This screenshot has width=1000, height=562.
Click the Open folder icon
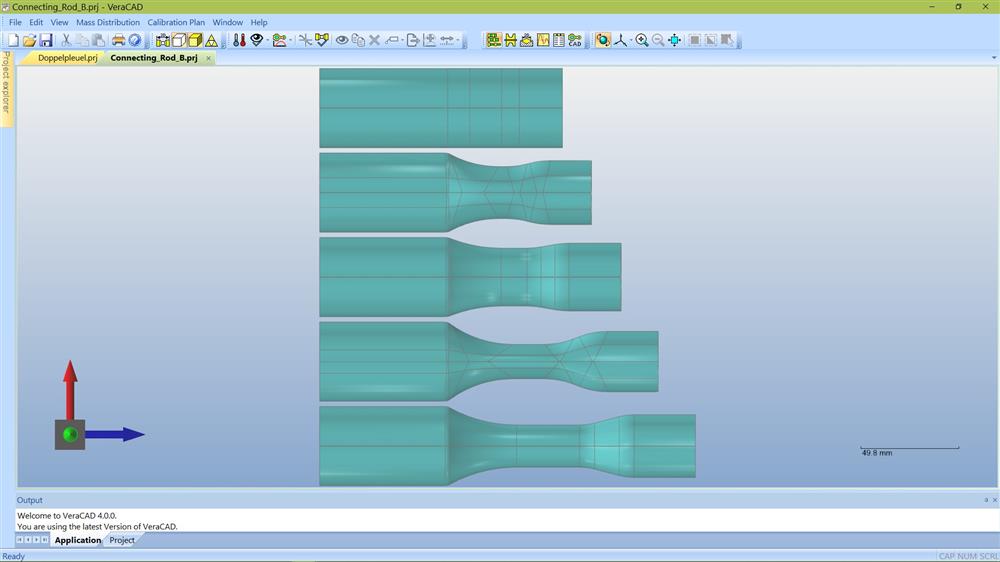(29, 40)
